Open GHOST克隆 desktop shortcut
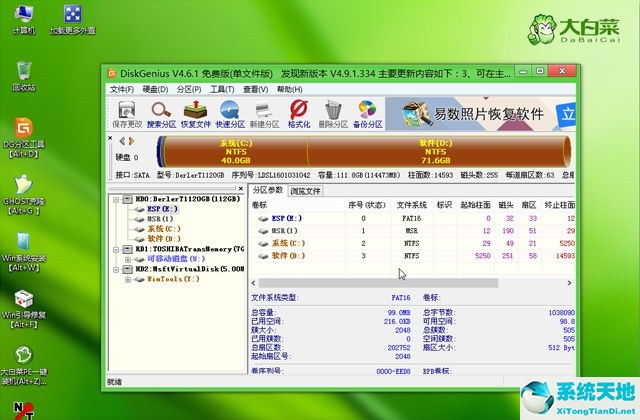This screenshot has height=420, width=640. pyautogui.click(x=24, y=195)
